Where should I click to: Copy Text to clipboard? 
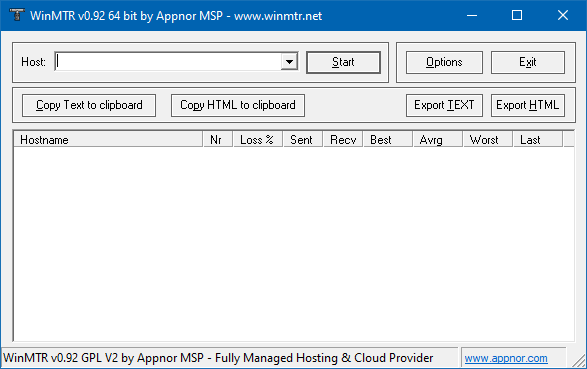point(89,105)
